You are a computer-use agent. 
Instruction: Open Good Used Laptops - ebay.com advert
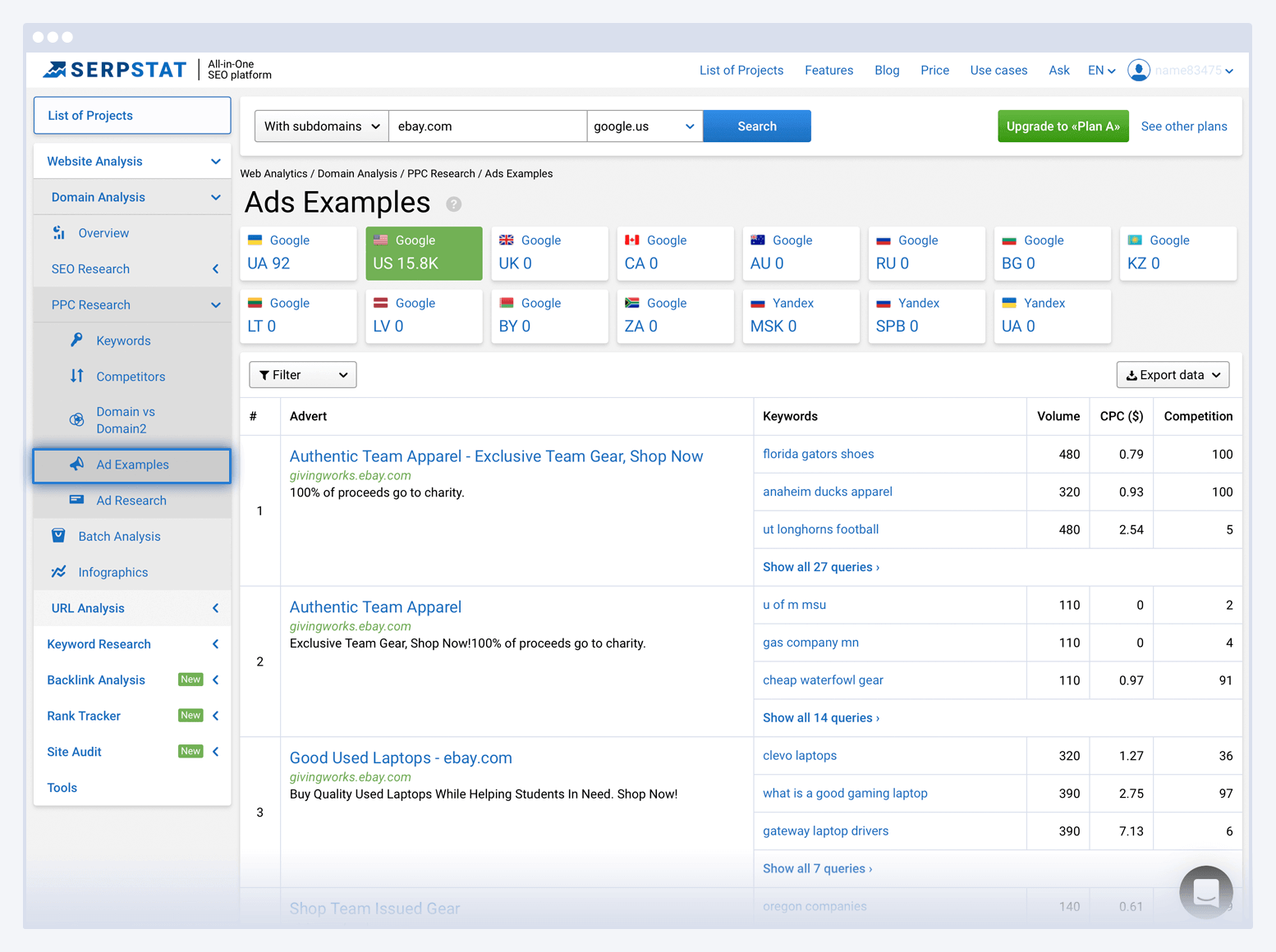pos(401,757)
